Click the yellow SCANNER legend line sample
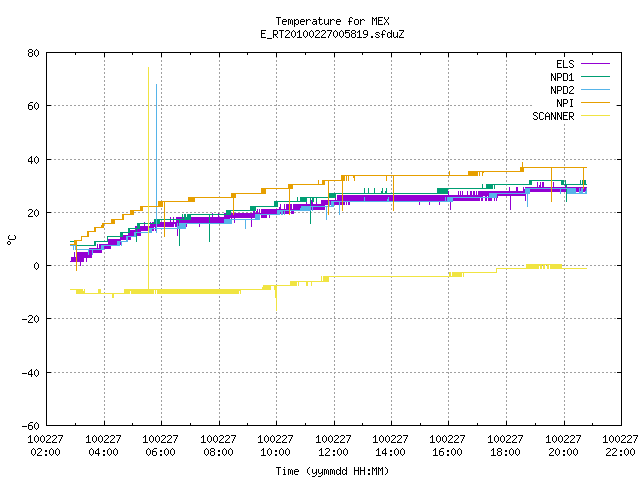Screen dimensions: 640x480 pyautogui.click(x=596, y=116)
